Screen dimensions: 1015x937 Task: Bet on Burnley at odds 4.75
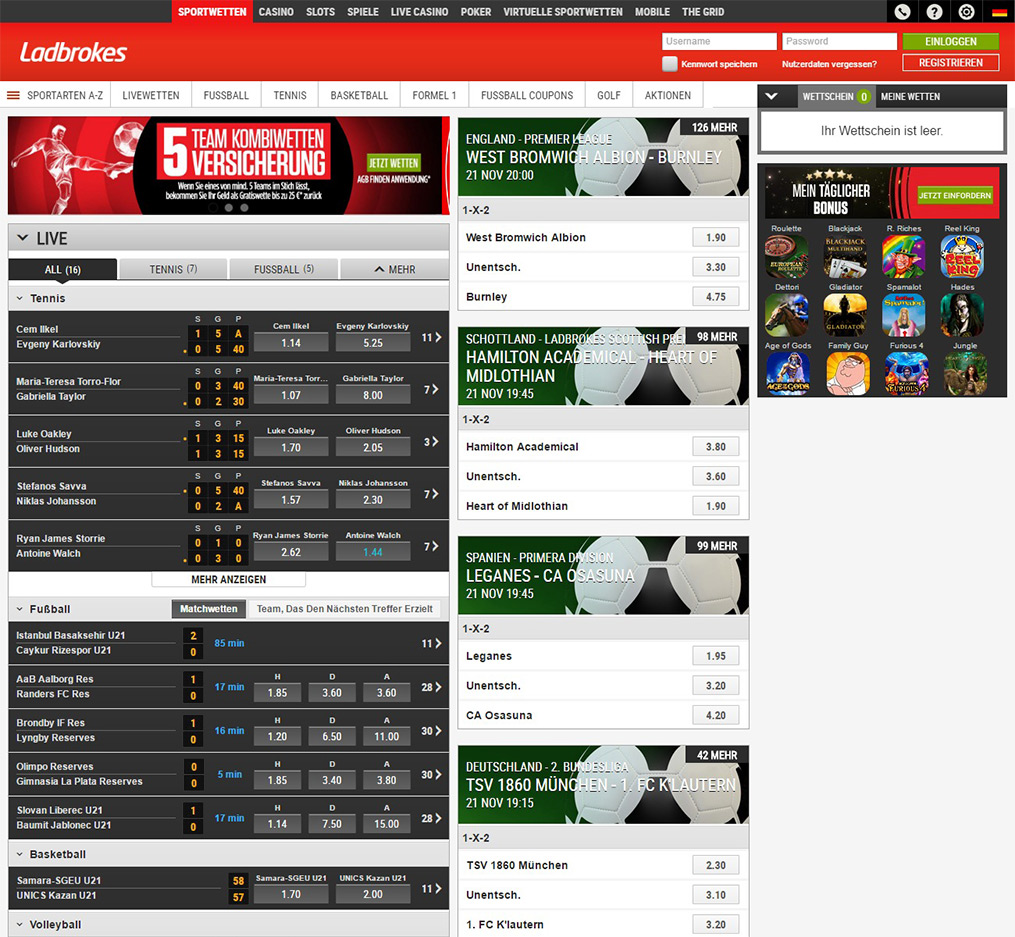click(715, 297)
